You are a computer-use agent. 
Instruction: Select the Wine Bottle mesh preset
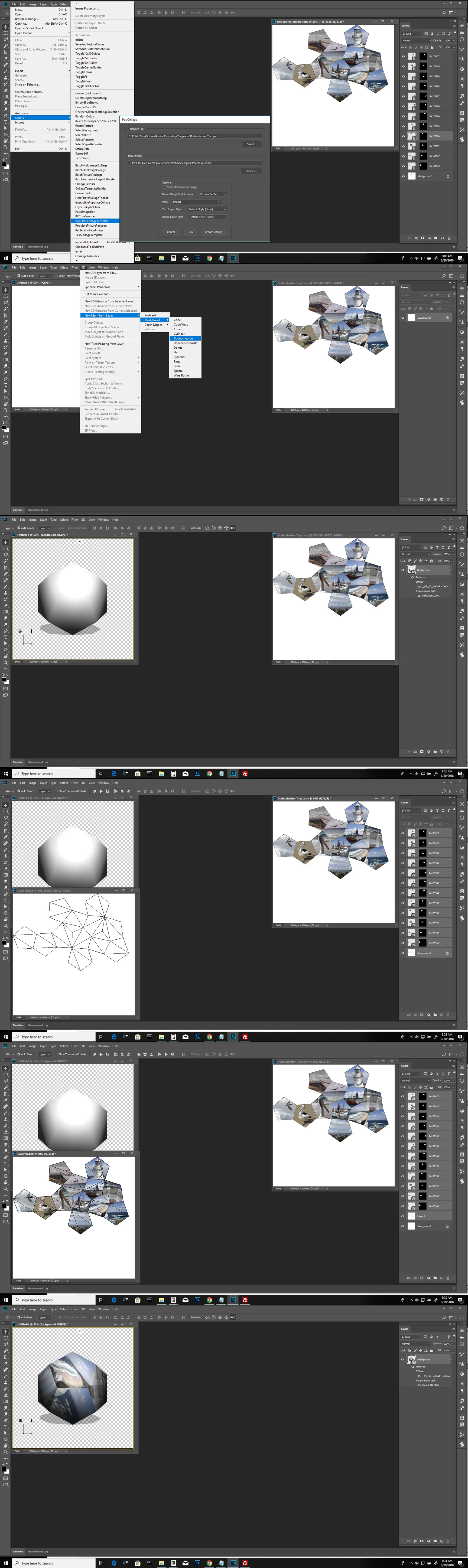point(185,375)
